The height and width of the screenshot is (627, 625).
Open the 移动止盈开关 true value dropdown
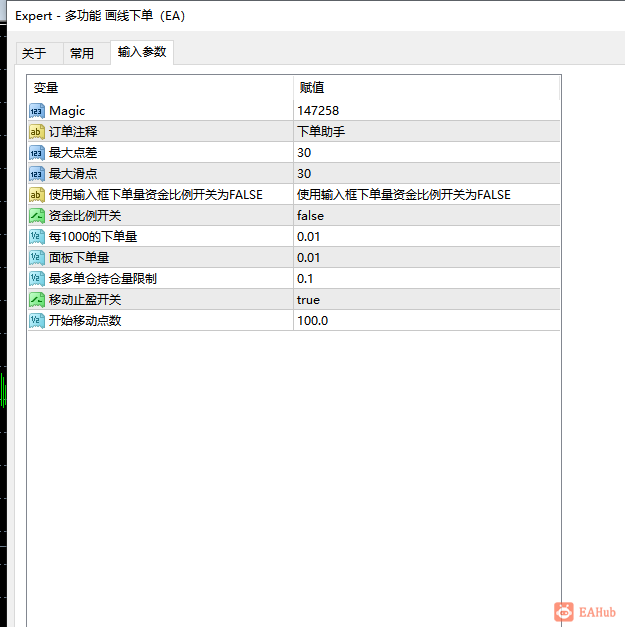426,300
